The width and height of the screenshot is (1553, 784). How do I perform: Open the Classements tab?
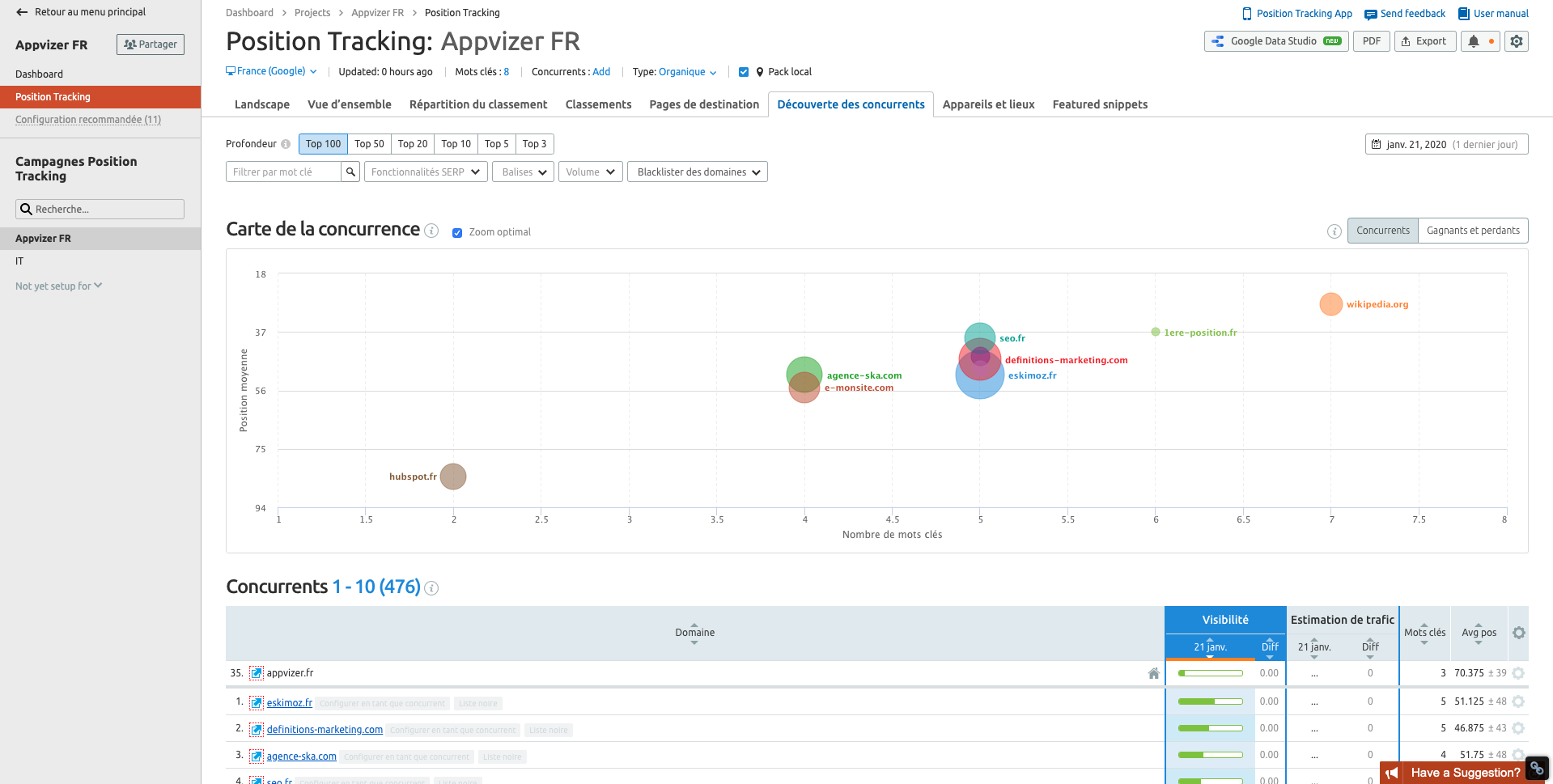[x=598, y=104]
